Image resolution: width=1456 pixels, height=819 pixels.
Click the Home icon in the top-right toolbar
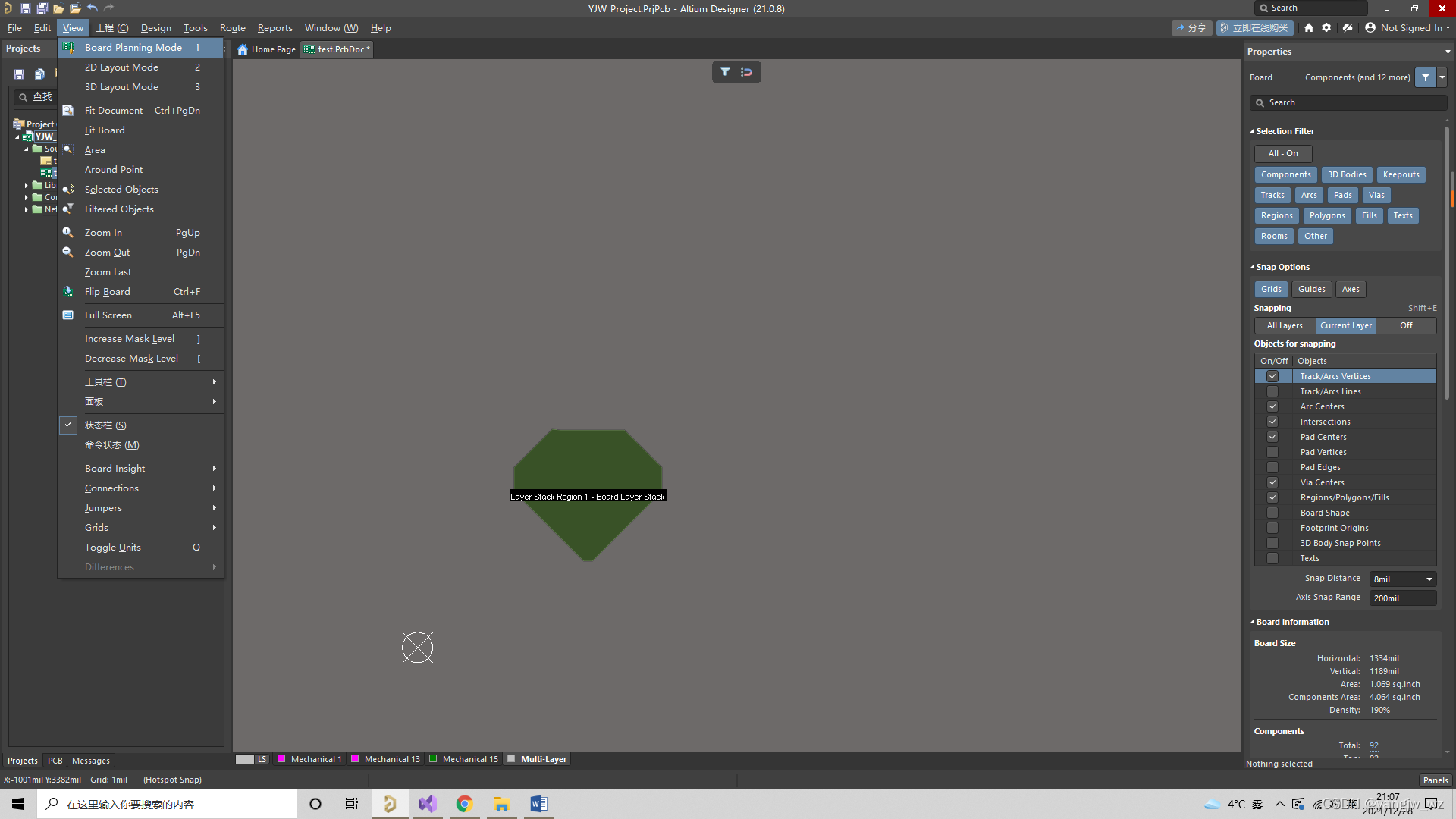1309,28
